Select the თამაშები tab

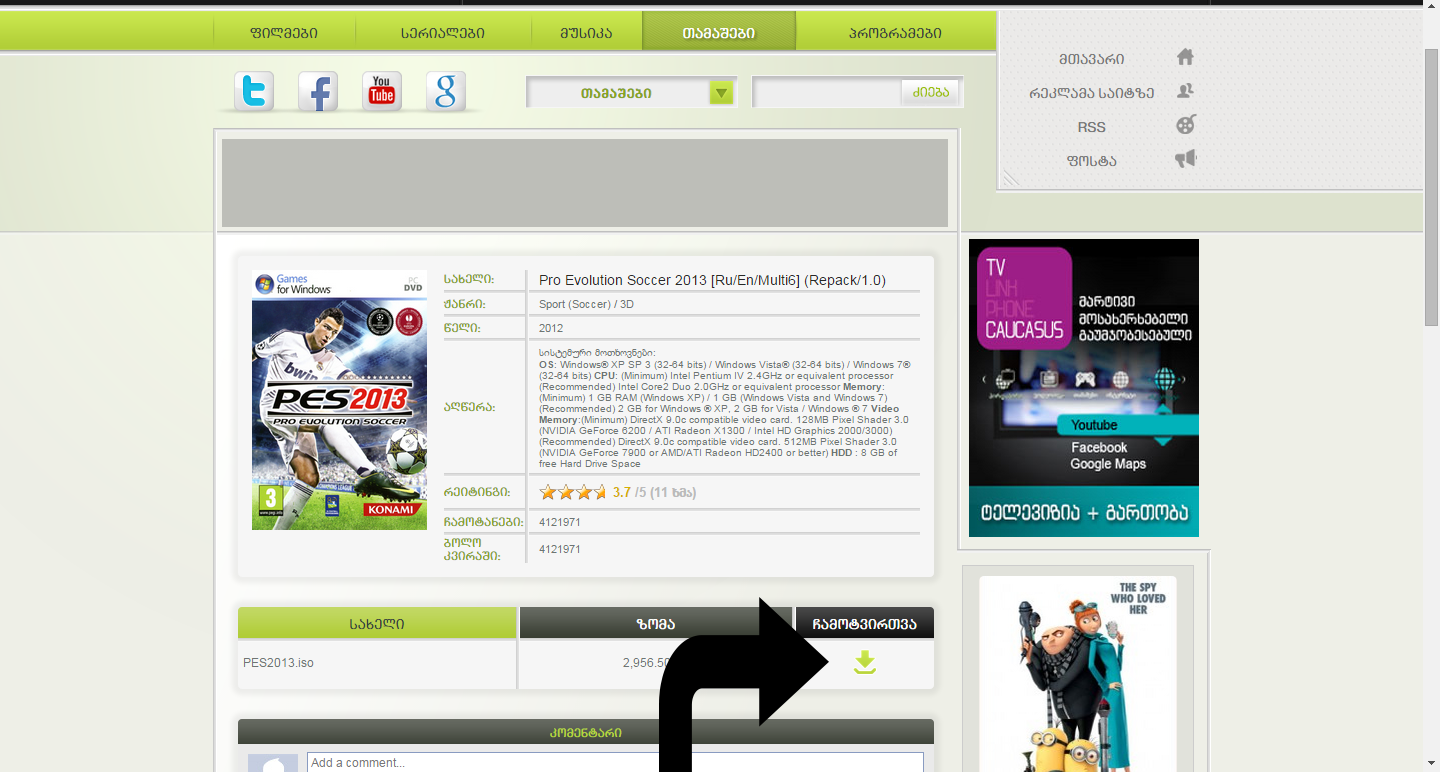pos(719,32)
